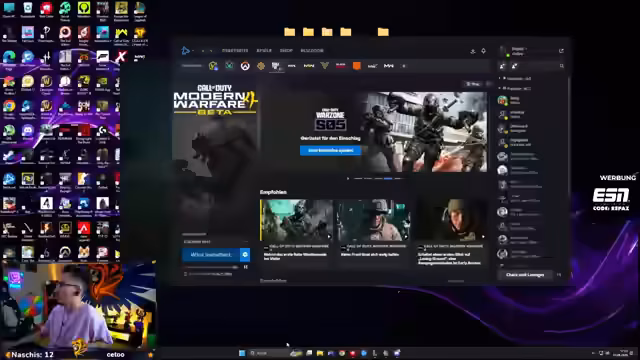This screenshot has width=640, height=360.
Task: Open Chats und Lounges button
Action: (525, 275)
